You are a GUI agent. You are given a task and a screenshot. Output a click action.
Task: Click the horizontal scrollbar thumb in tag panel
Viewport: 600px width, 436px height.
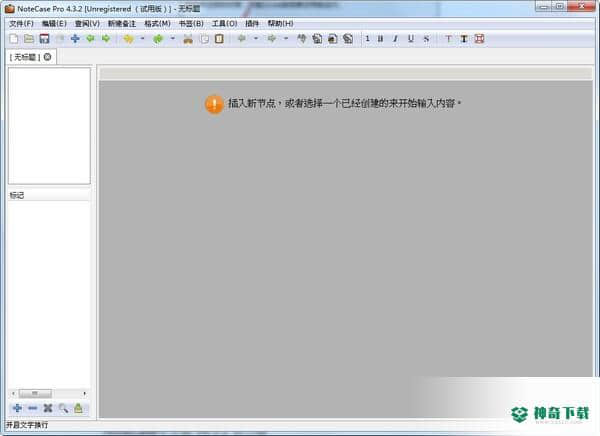point(35,393)
